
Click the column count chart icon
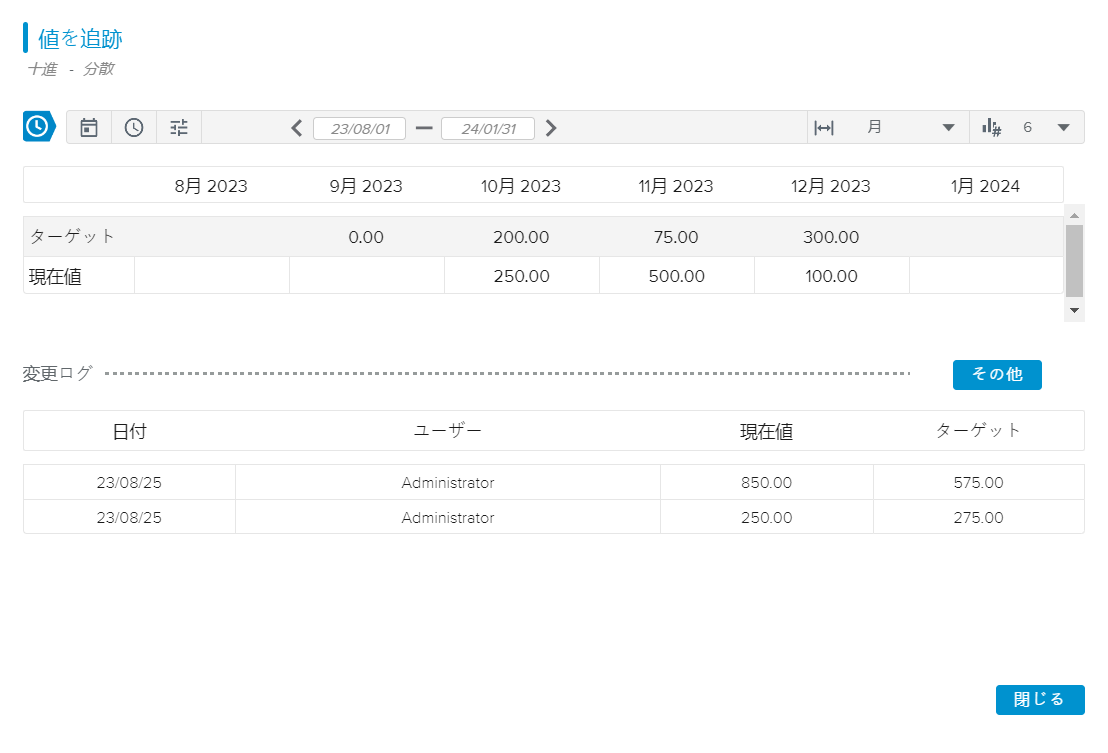tap(991, 127)
